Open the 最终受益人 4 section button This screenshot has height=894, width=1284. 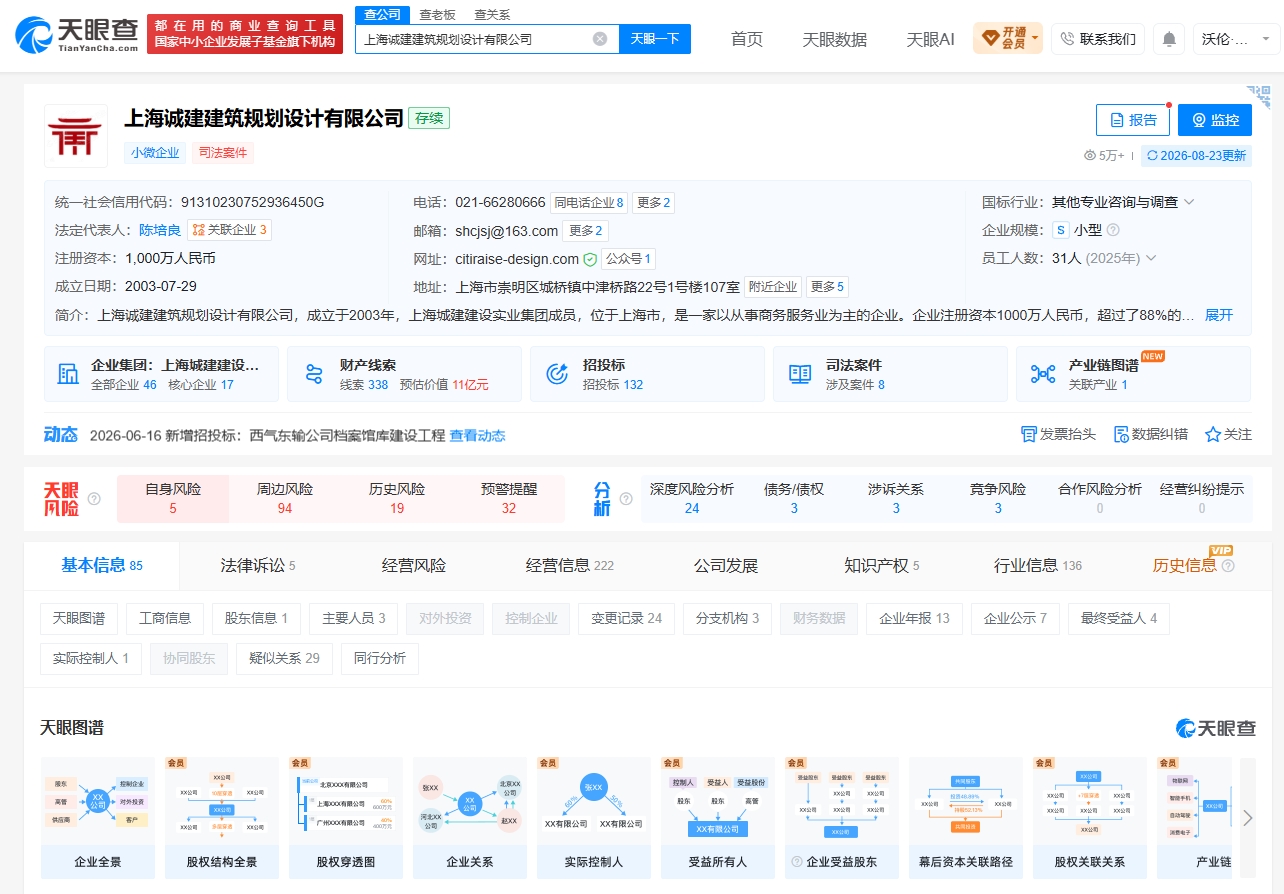tap(1119, 618)
